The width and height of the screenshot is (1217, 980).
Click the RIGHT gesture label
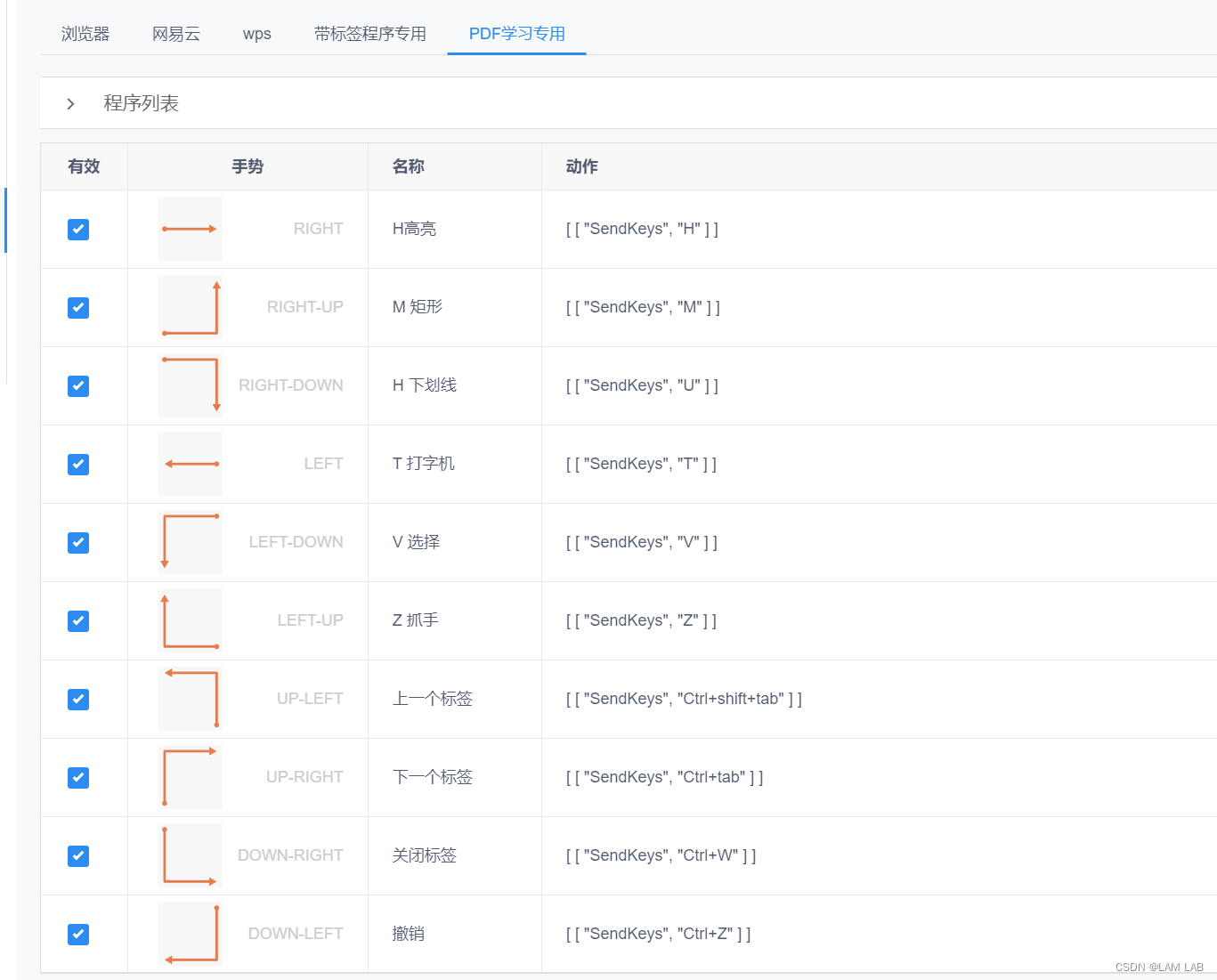click(x=319, y=229)
